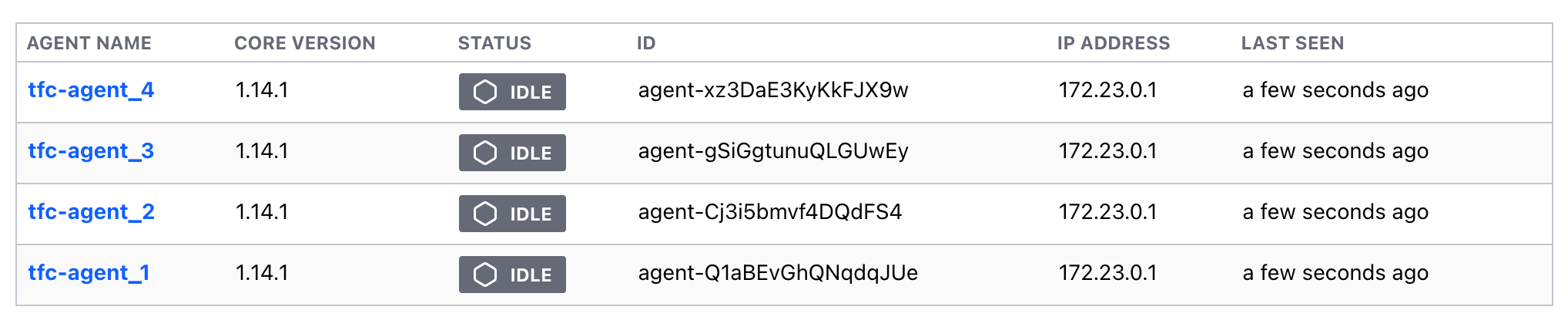The width and height of the screenshot is (1568, 327).
Task: Open the tfc-agent_2 link
Action: point(91,212)
